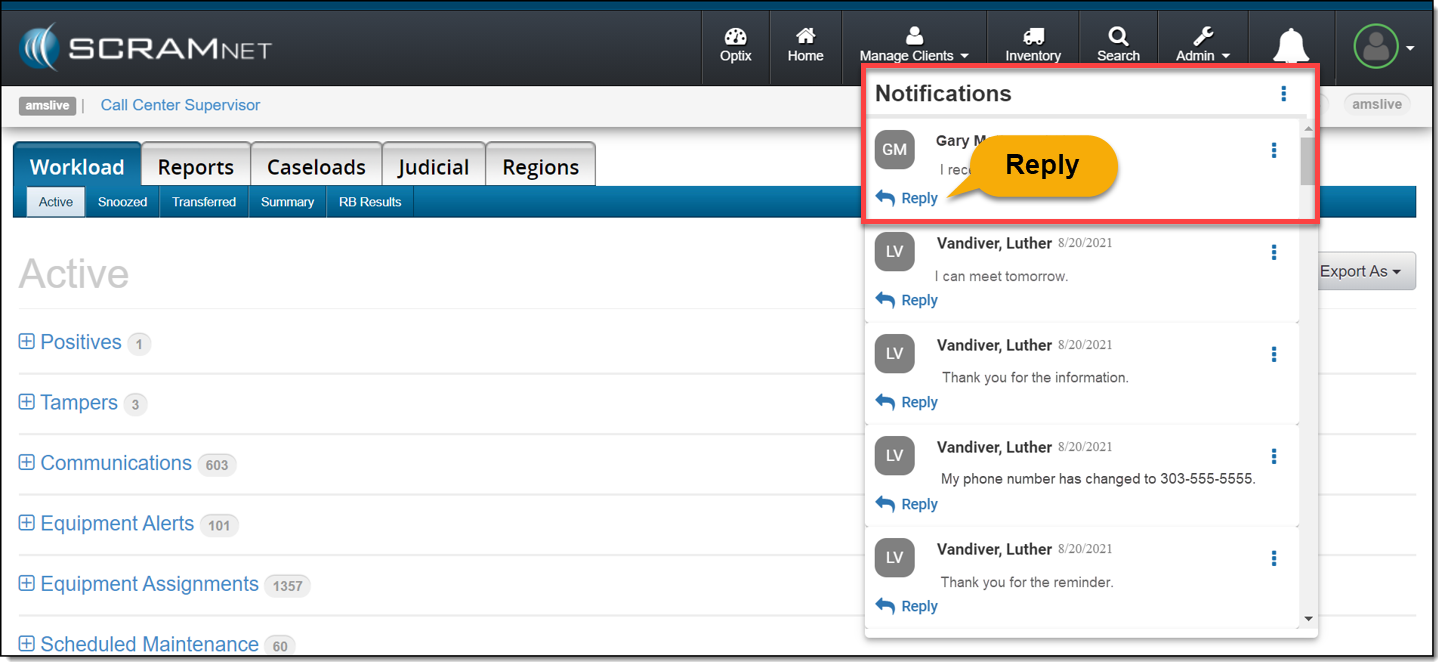The height and width of the screenshot is (662, 1438).
Task: Expand the Equipment Alerts section
Action: (27, 523)
